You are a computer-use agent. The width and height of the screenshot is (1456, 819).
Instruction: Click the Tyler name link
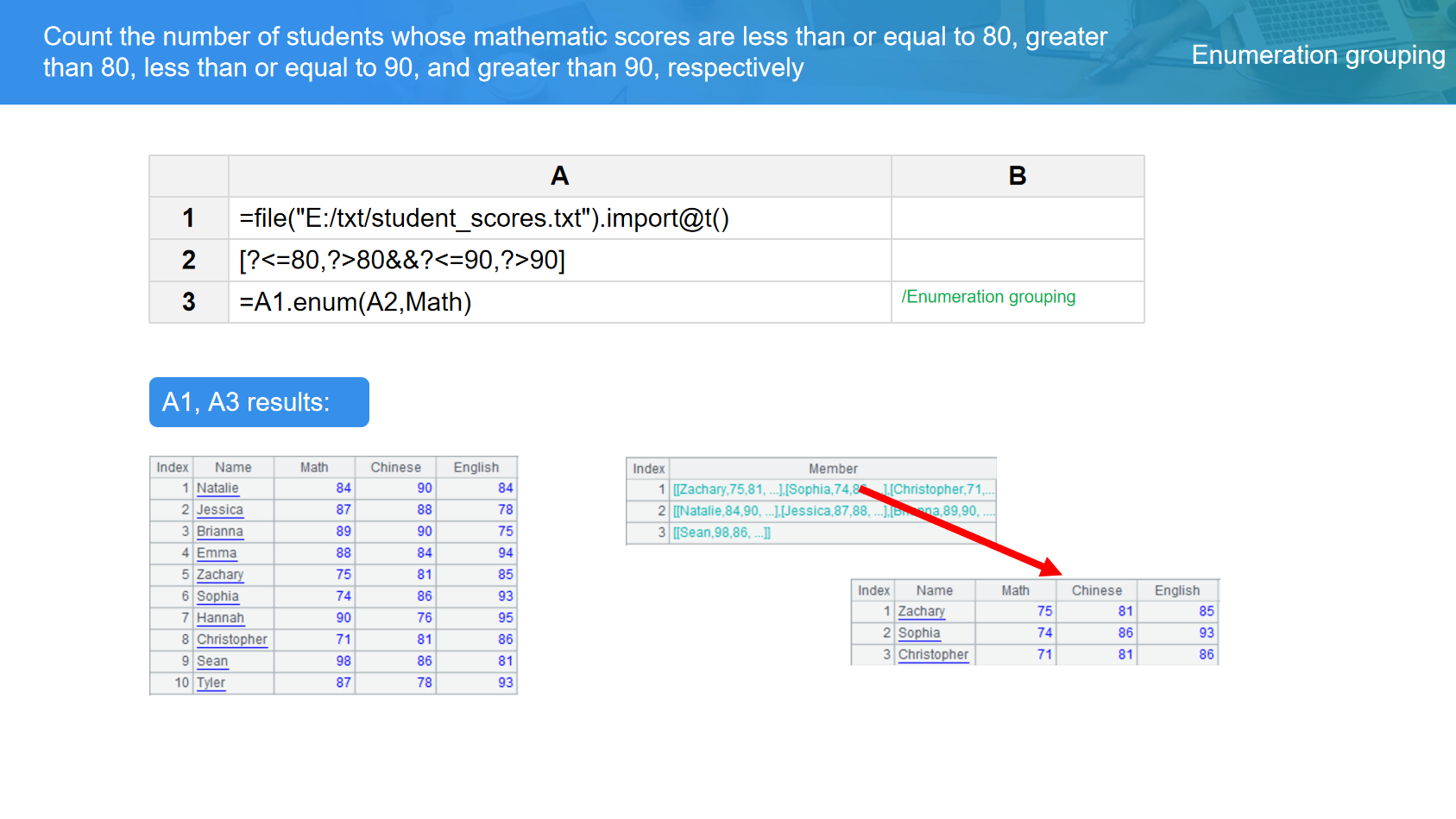coord(211,683)
